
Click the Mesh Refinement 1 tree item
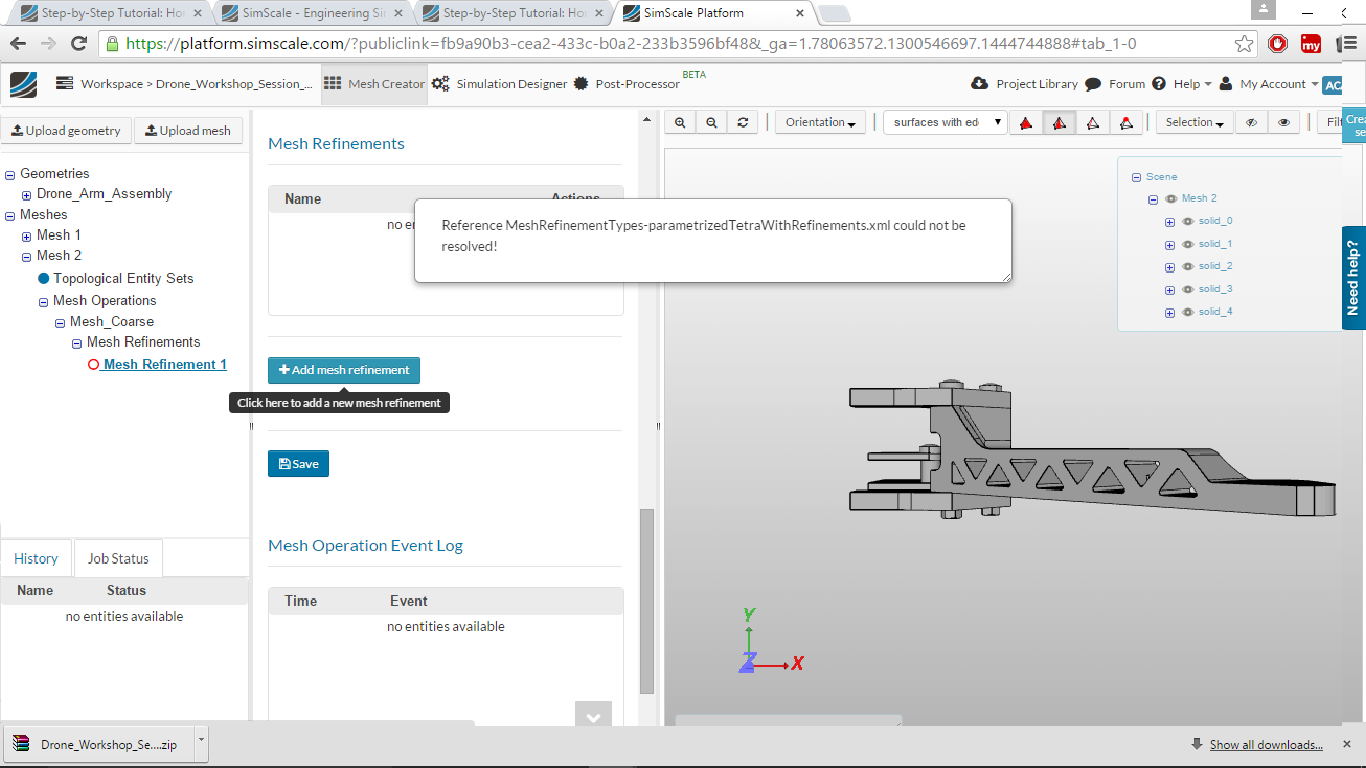[x=165, y=365]
